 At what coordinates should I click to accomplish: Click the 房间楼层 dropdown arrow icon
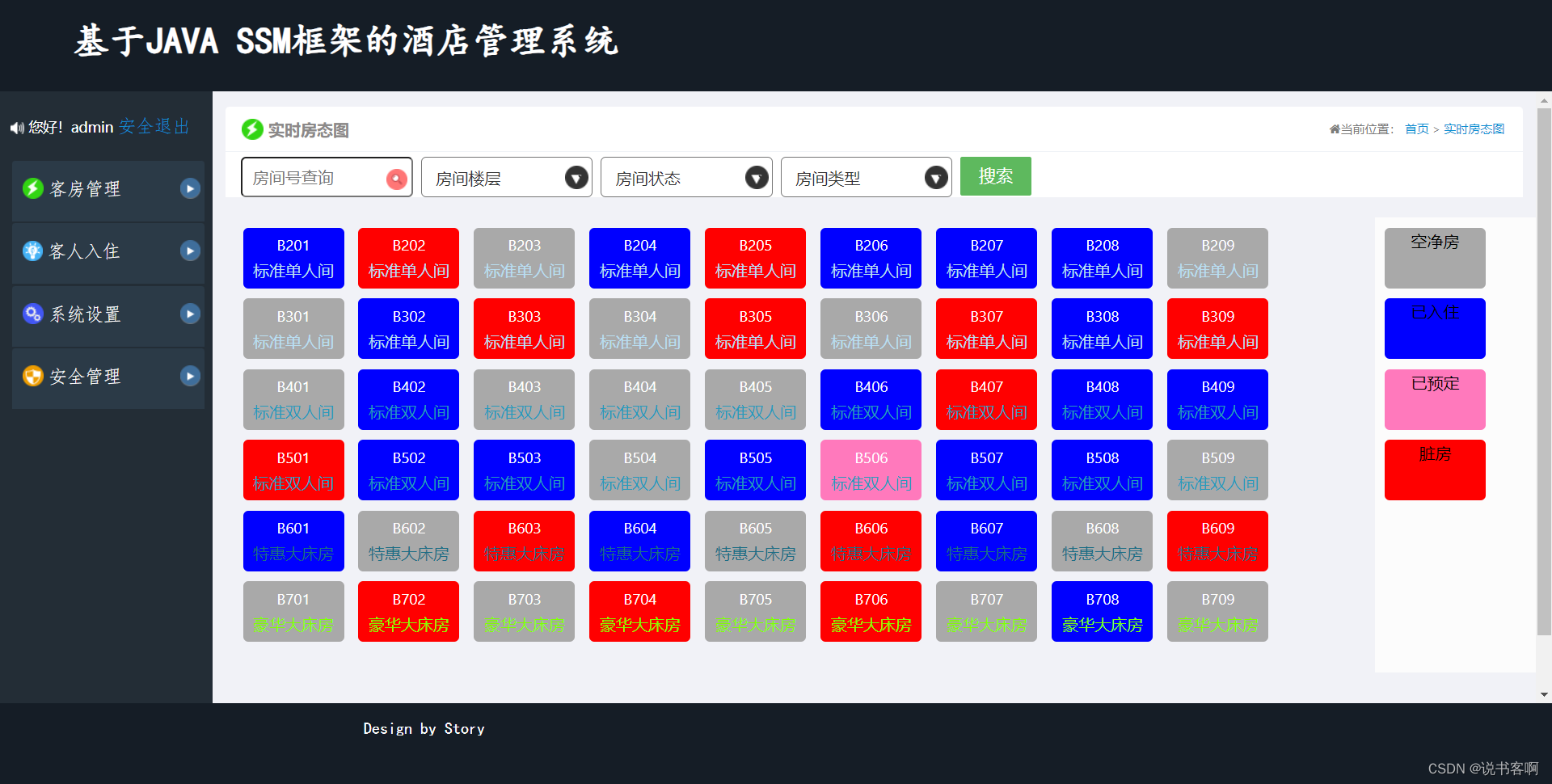coord(576,177)
